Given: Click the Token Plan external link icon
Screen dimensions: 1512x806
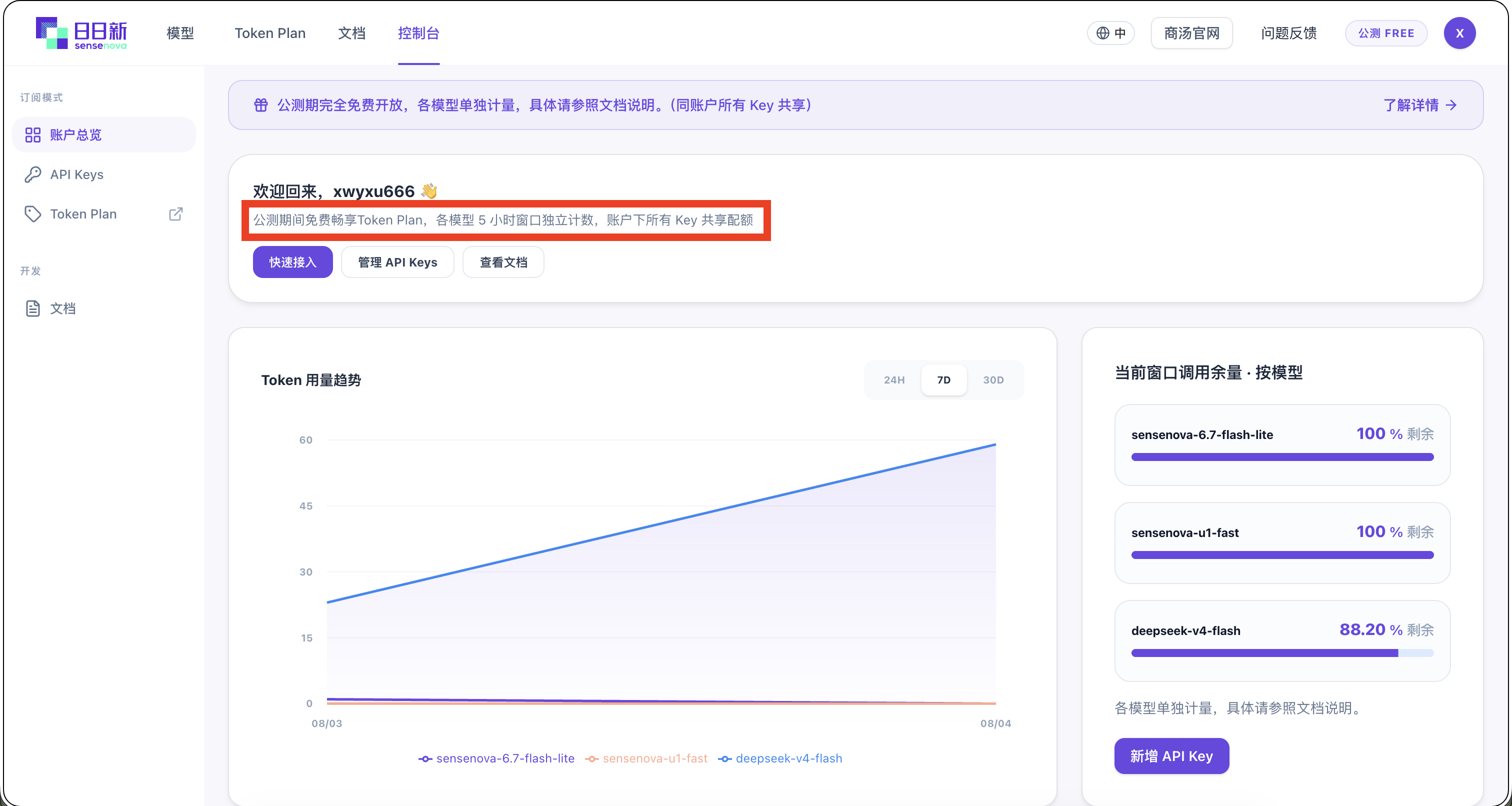Looking at the screenshot, I should click(x=175, y=213).
